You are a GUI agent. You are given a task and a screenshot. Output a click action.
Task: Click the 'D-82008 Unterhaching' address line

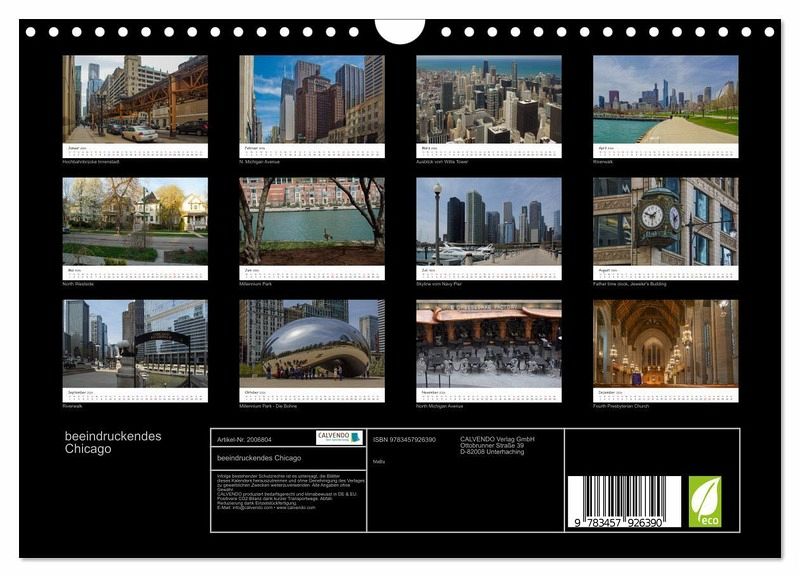492,451
